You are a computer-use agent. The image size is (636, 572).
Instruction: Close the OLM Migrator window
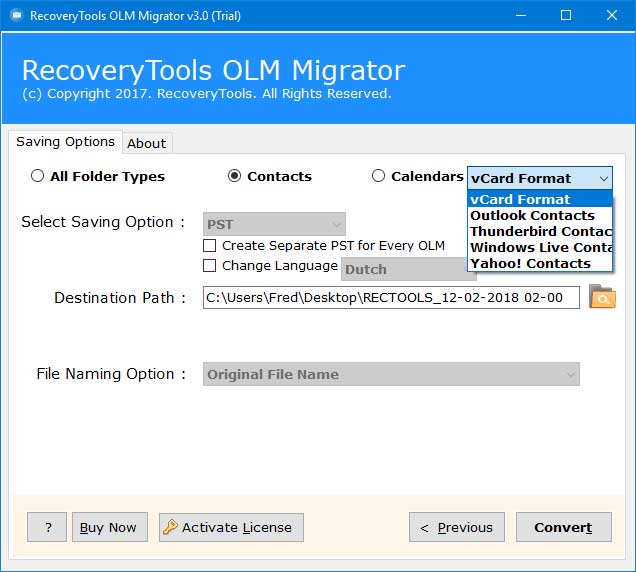[x=612, y=15]
